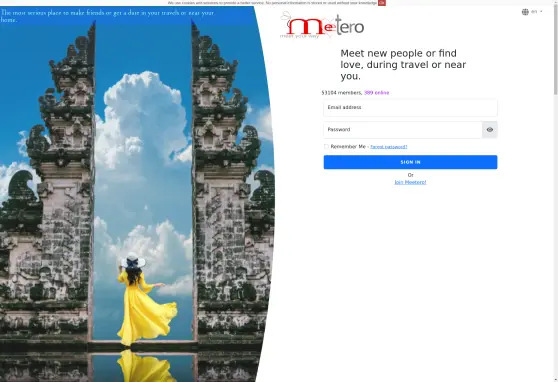
Task: Click the globe language icon
Action: pyautogui.click(x=525, y=12)
